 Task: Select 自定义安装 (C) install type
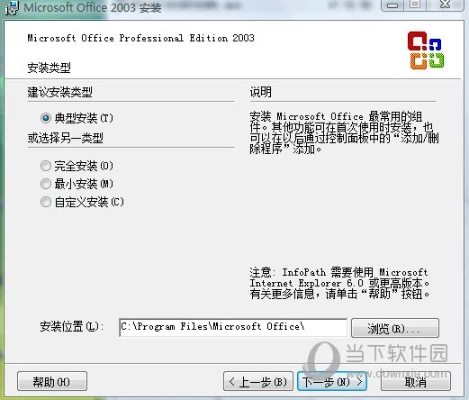coord(46,202)
